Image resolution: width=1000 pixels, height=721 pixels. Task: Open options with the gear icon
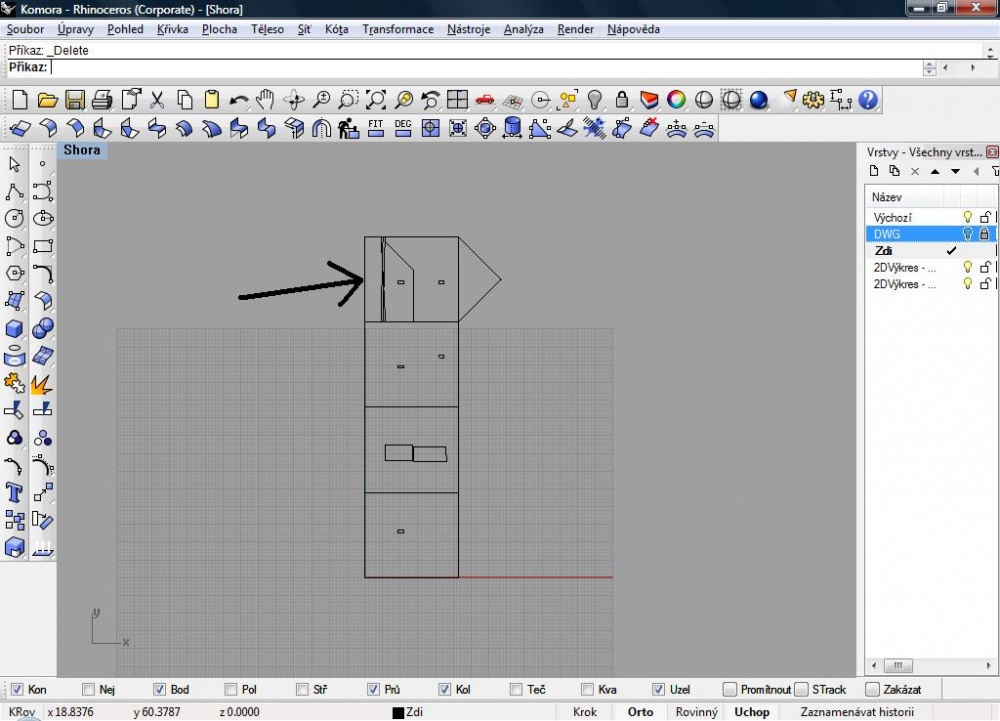point(813,99)
